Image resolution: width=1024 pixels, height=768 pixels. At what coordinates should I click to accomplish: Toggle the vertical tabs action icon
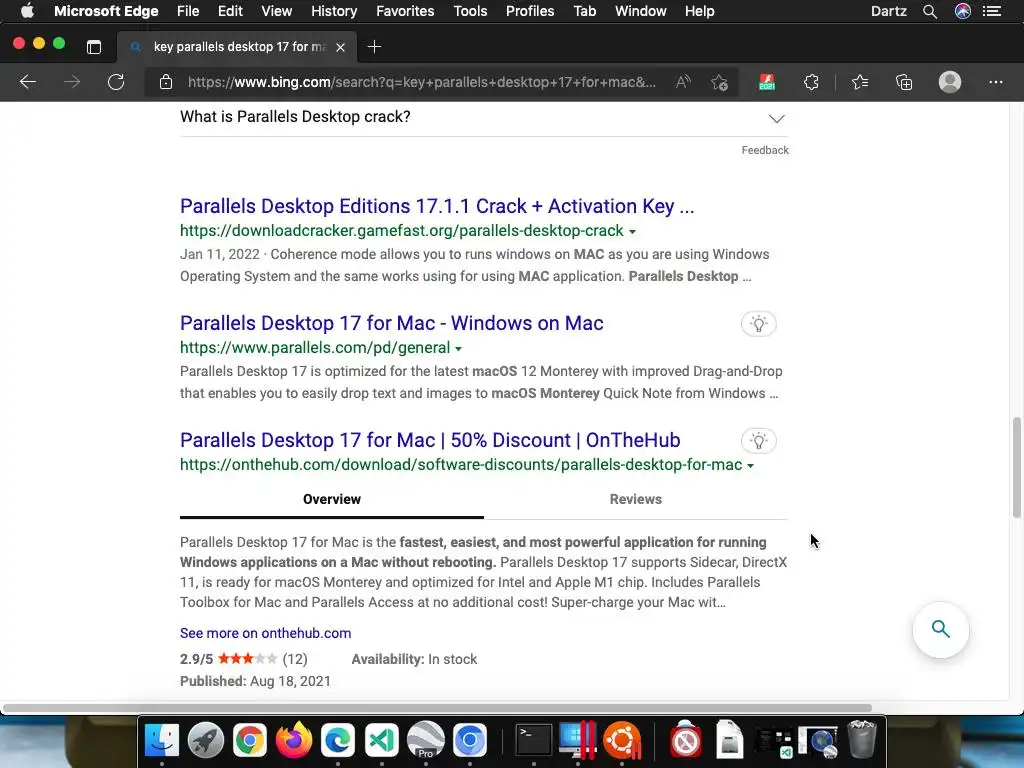(x=94, y=47)
